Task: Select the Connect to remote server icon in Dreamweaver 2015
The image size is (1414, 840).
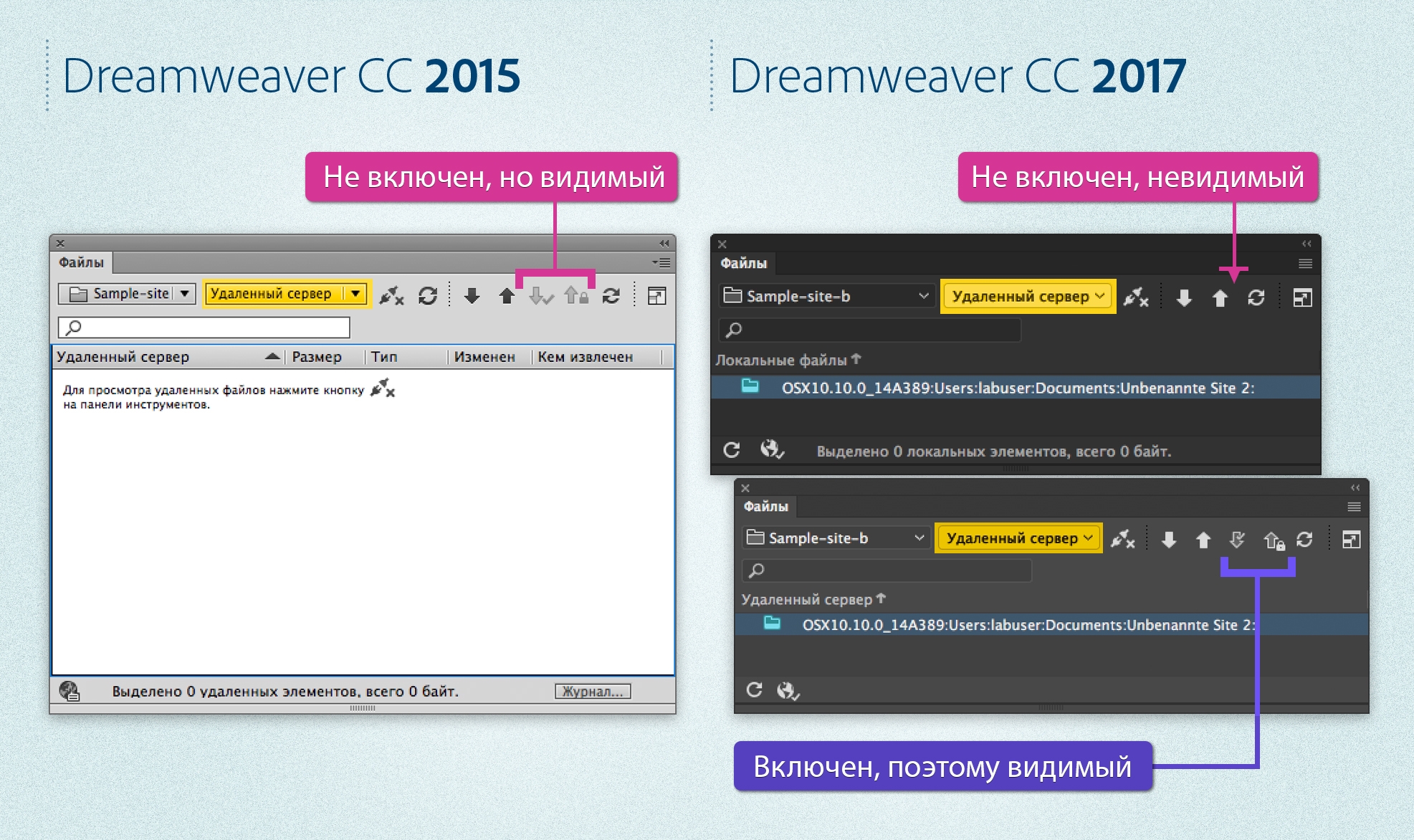Action: point(391,295)
